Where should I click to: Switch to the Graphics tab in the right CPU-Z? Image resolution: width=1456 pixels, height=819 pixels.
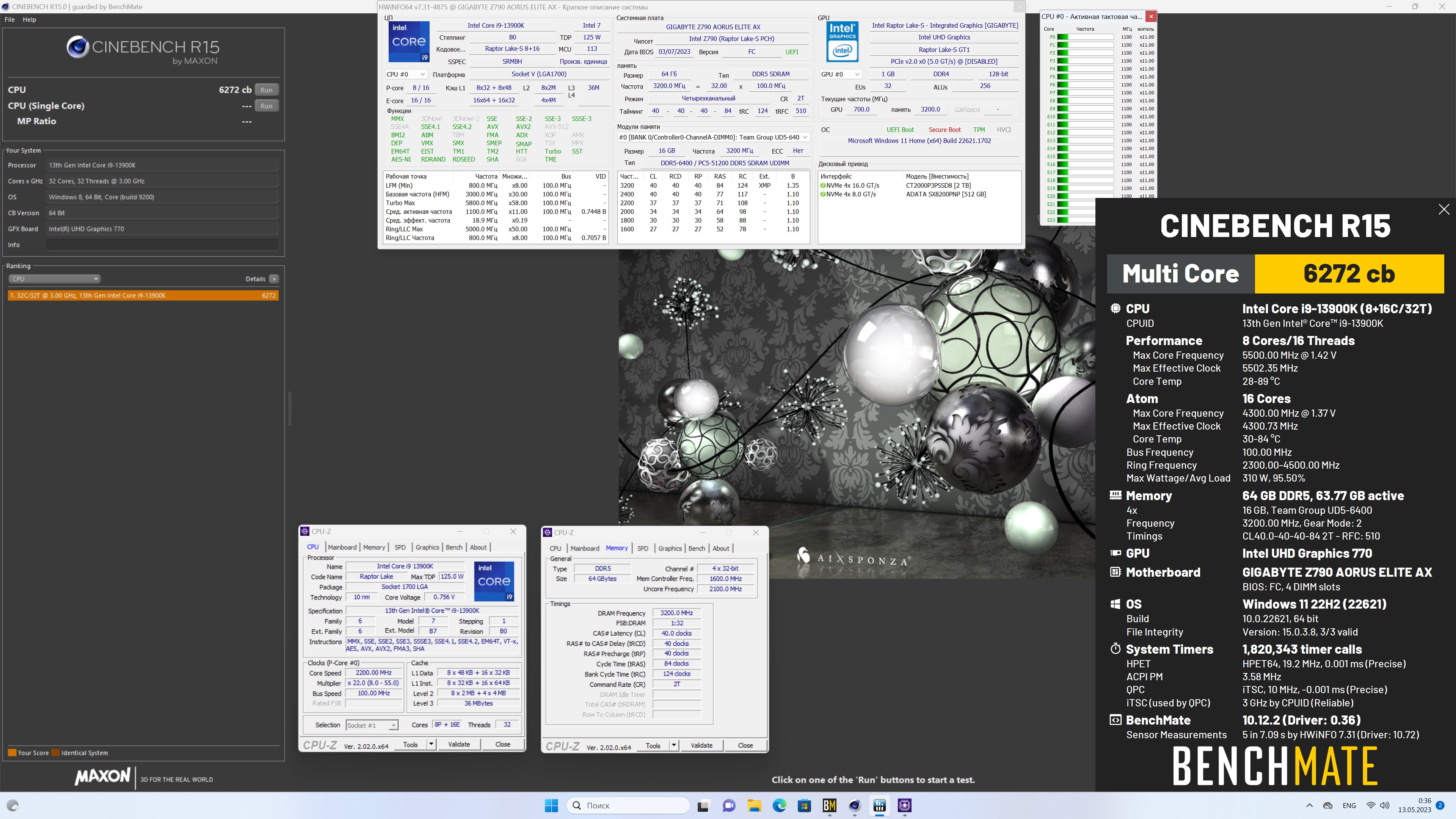(x=670, y=548)
